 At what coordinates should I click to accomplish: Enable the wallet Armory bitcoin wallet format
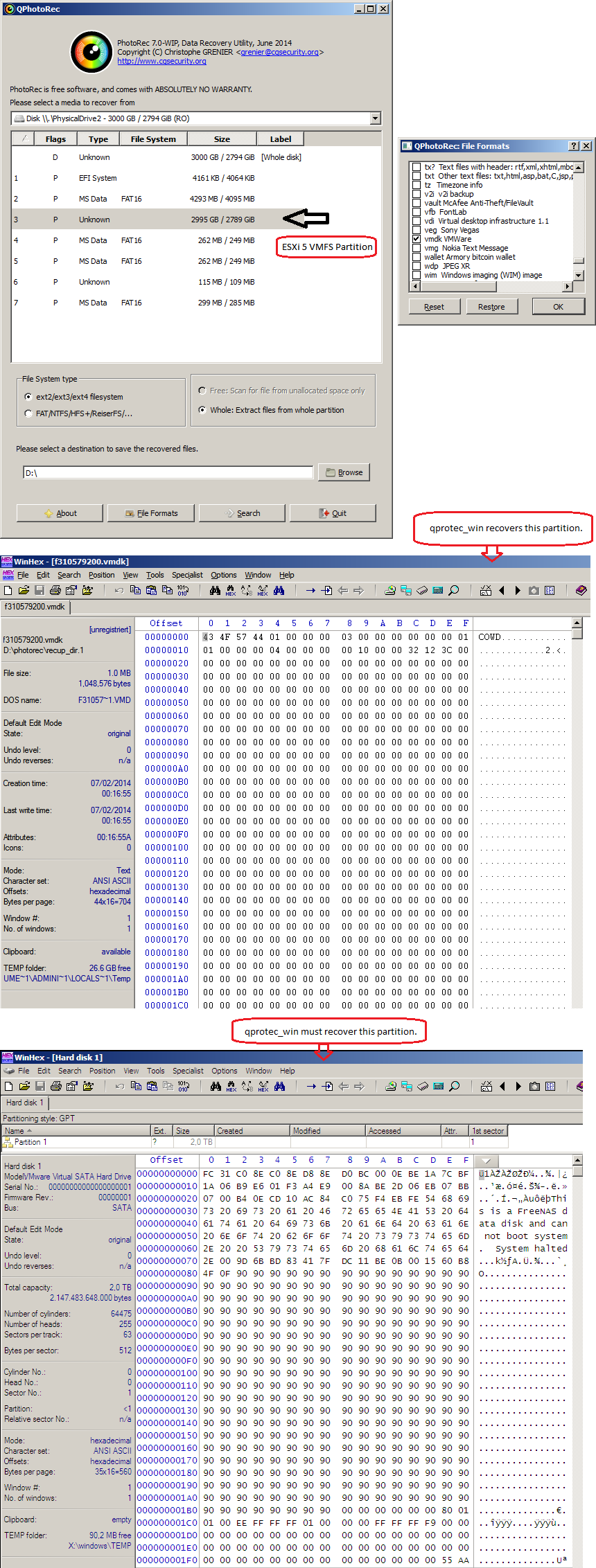click(x=416, y=257)
